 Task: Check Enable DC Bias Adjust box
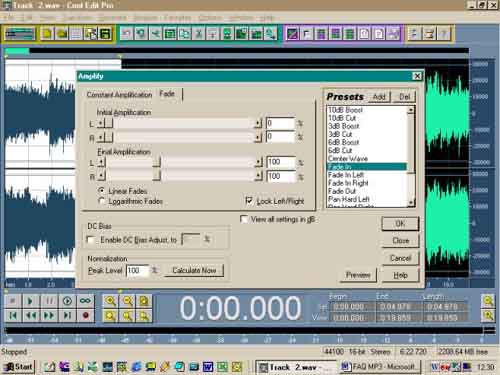click(x=90, y=240)
